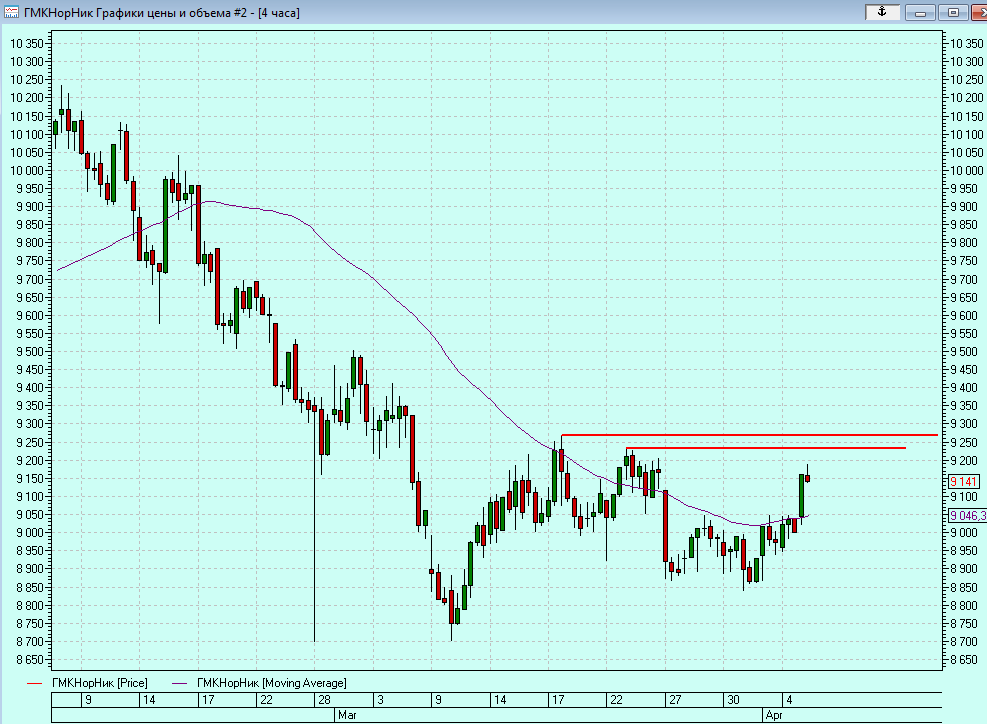Click the 'Apr' month label on time axis
The height and width of the screenshot is (724, 987).
click(x=774, y=715)
